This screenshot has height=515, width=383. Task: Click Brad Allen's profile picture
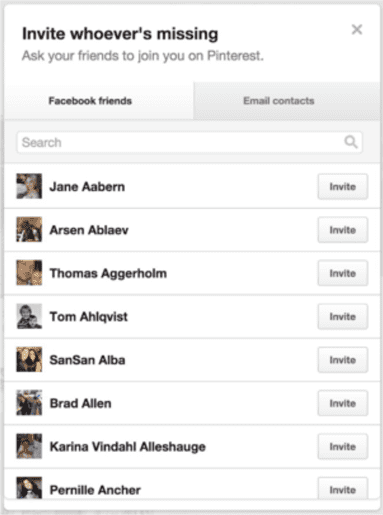tap(29, 403)
